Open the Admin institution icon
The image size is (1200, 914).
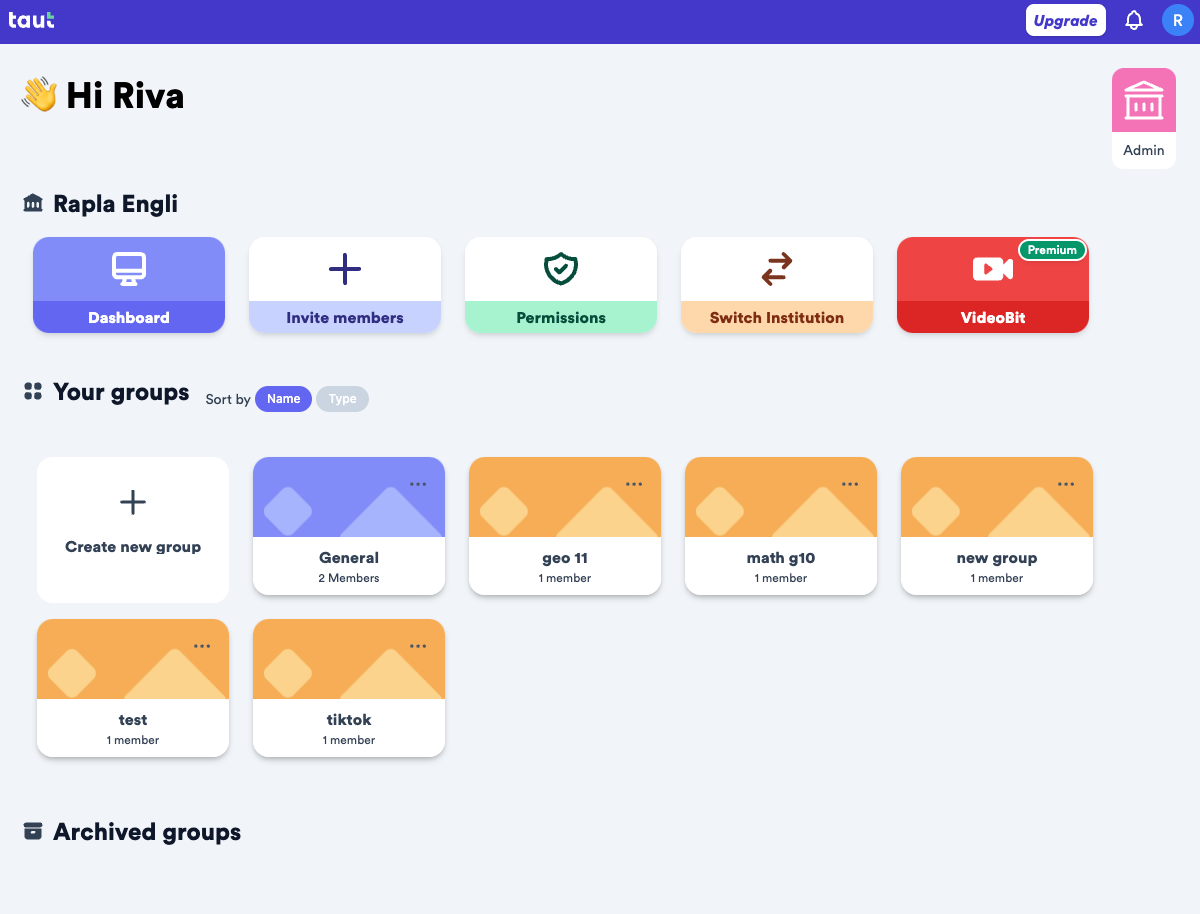click(x=1144, y=101)
